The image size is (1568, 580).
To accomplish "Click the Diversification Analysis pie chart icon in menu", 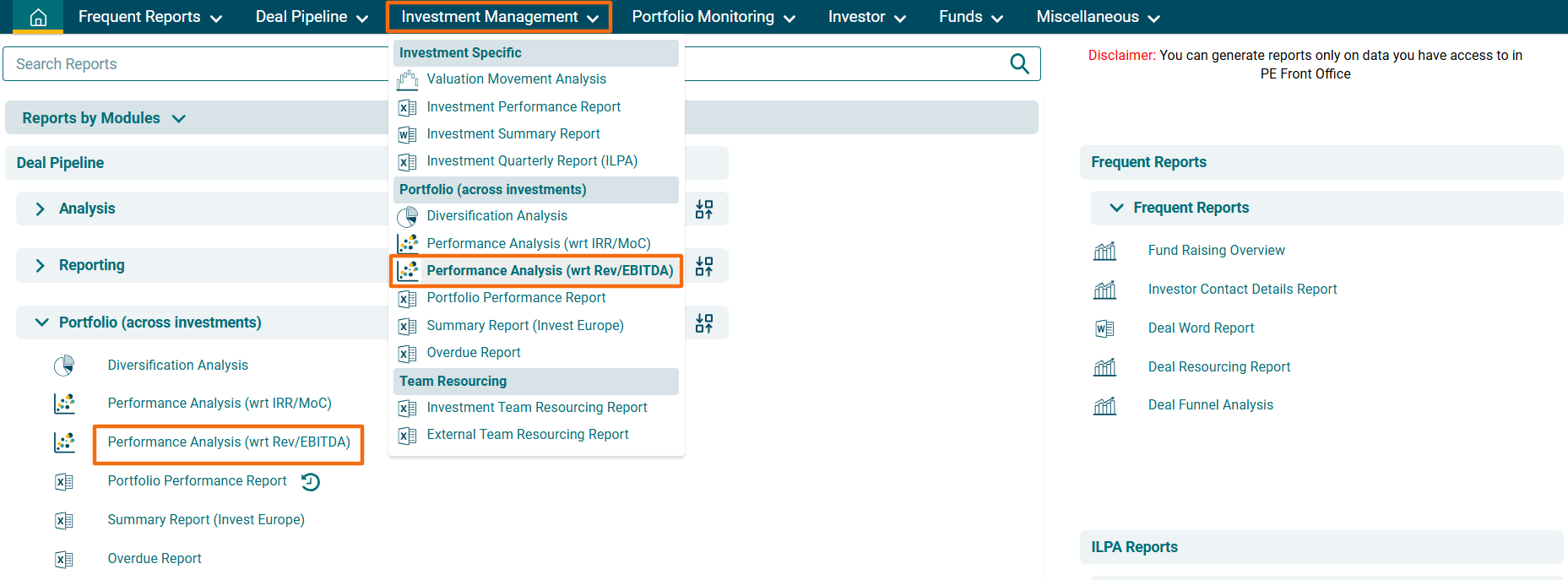I will coord(408,217).
